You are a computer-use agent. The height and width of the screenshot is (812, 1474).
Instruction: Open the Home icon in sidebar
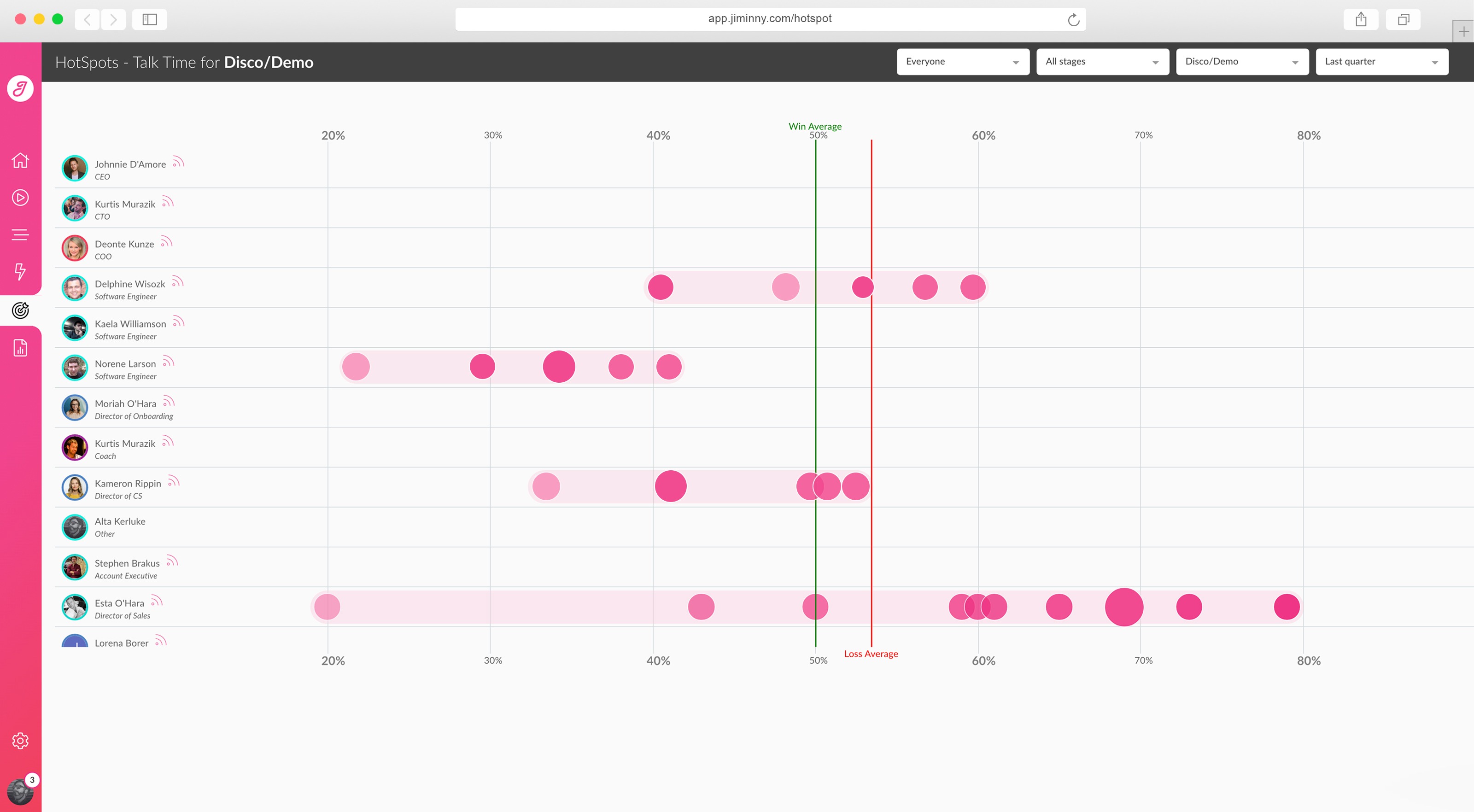tap(20, 160)
